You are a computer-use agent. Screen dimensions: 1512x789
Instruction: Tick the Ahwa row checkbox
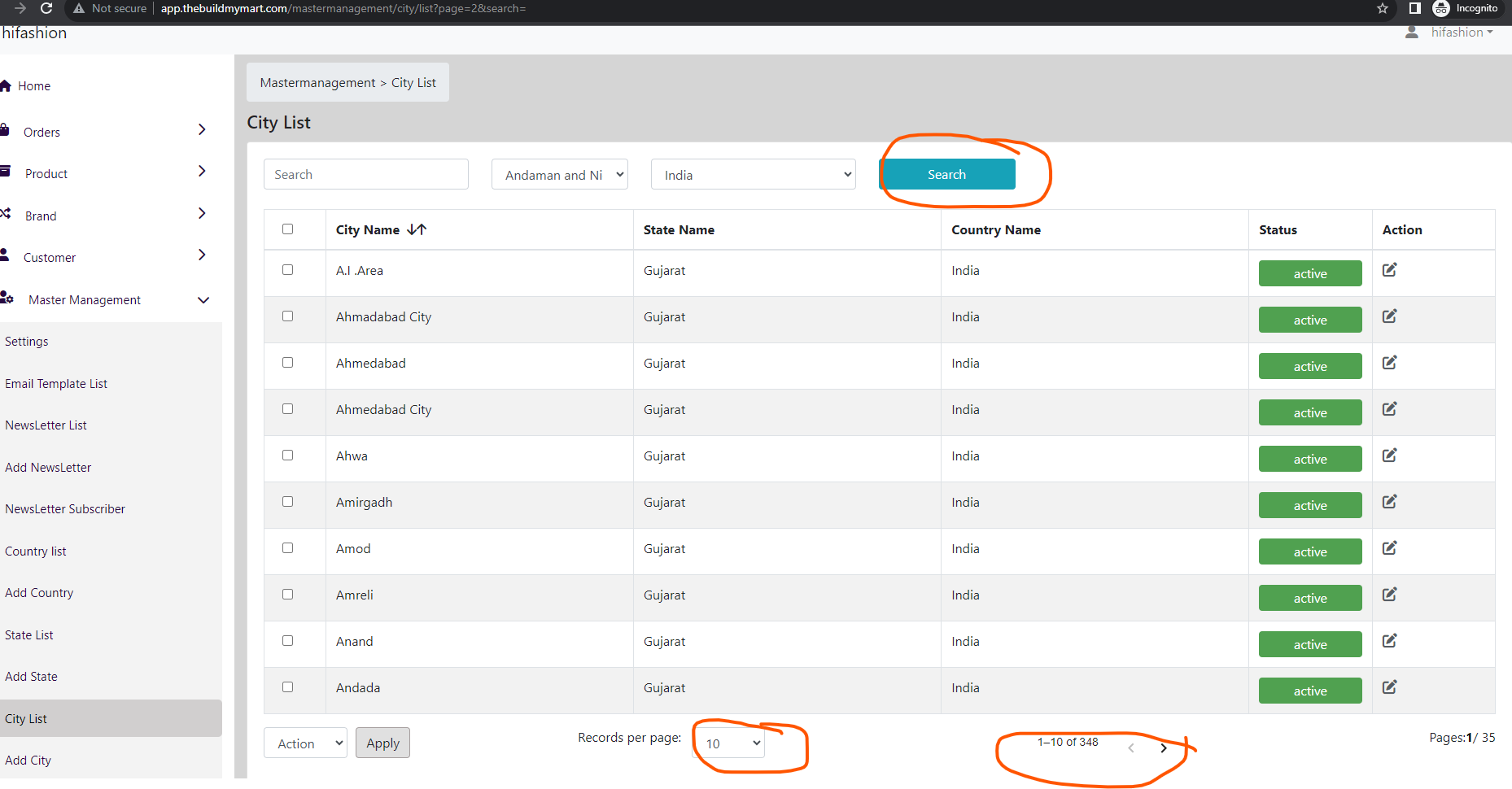click(x=287, y=455)
